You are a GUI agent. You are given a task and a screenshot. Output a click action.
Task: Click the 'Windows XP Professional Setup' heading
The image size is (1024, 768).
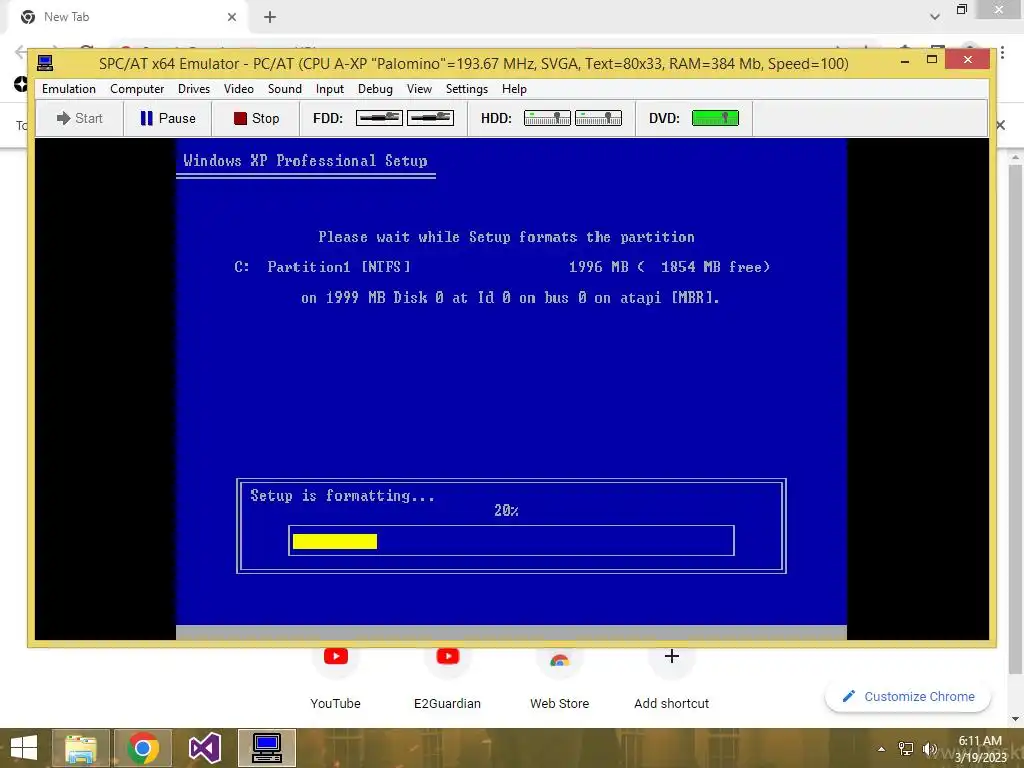tap(305, 161)
